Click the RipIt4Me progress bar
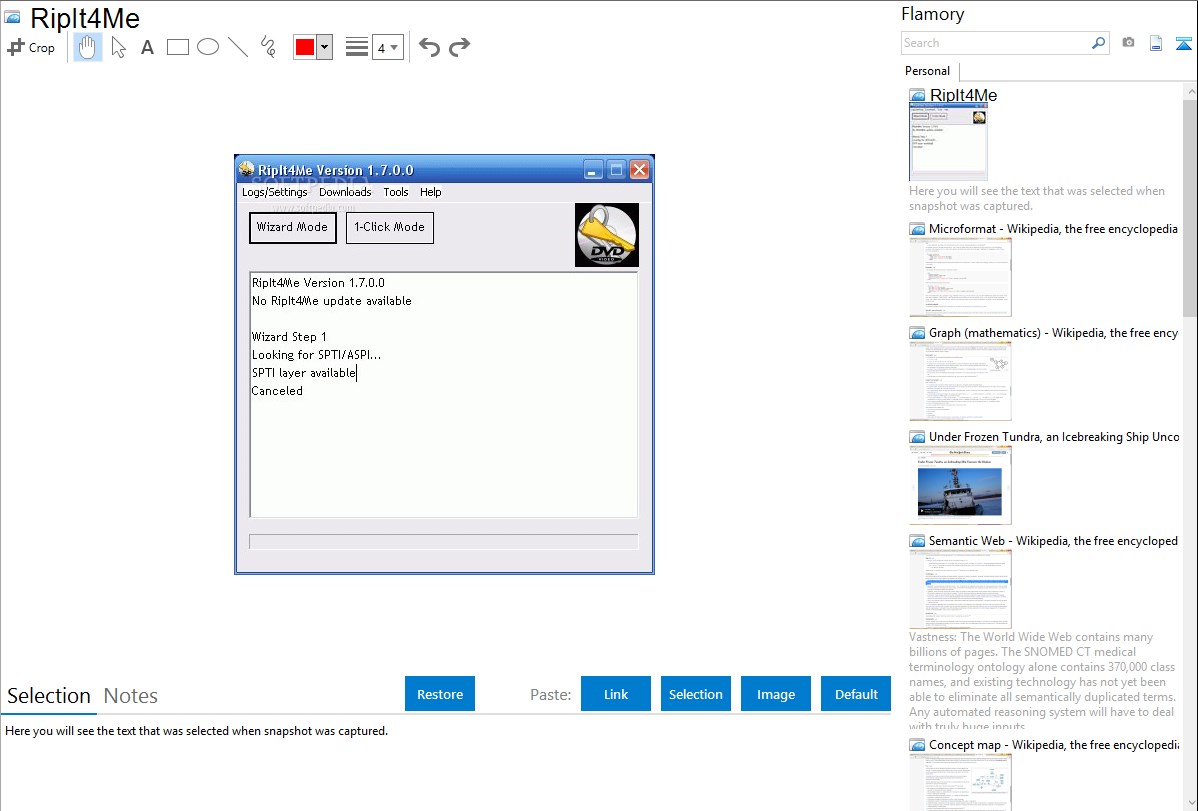Screen dimensions: 1198x811 pyautogui.click(x=444, y=542)
